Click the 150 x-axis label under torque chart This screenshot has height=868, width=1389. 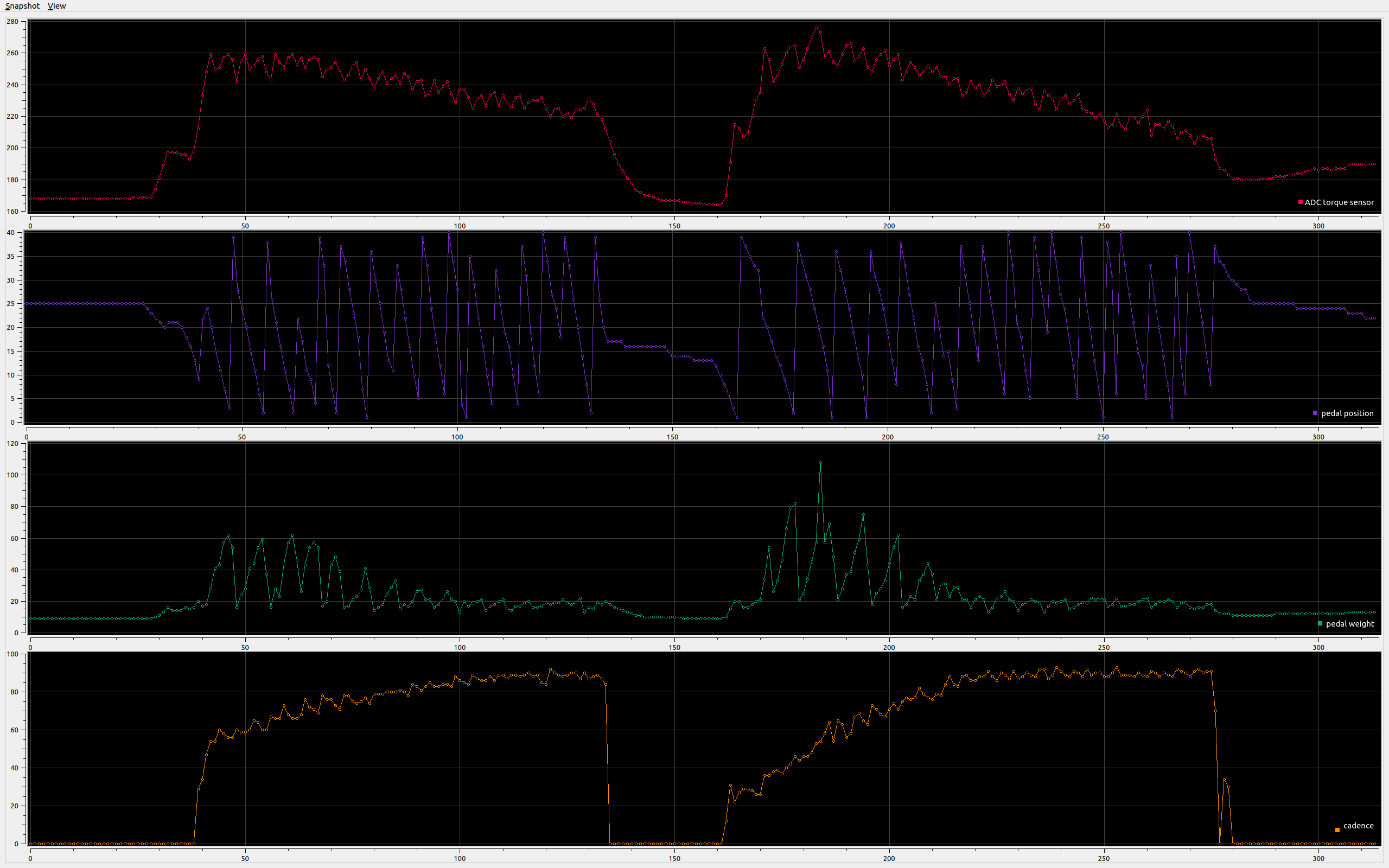pyautogui.click(x=674, y=226)
